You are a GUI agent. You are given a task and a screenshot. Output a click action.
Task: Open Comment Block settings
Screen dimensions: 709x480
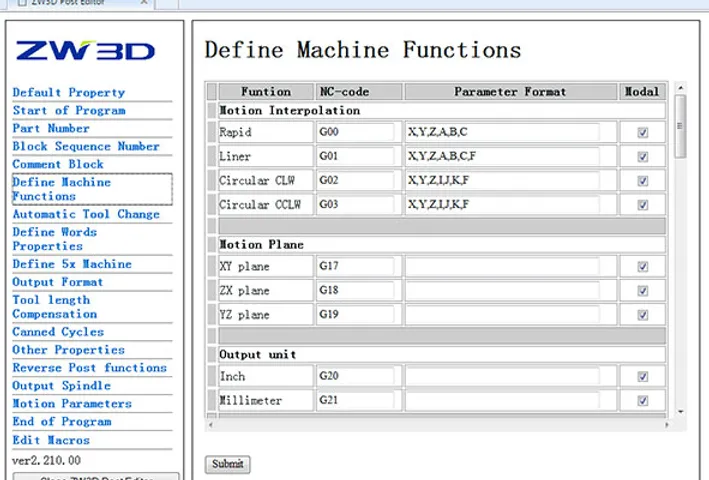coord(58,164)
